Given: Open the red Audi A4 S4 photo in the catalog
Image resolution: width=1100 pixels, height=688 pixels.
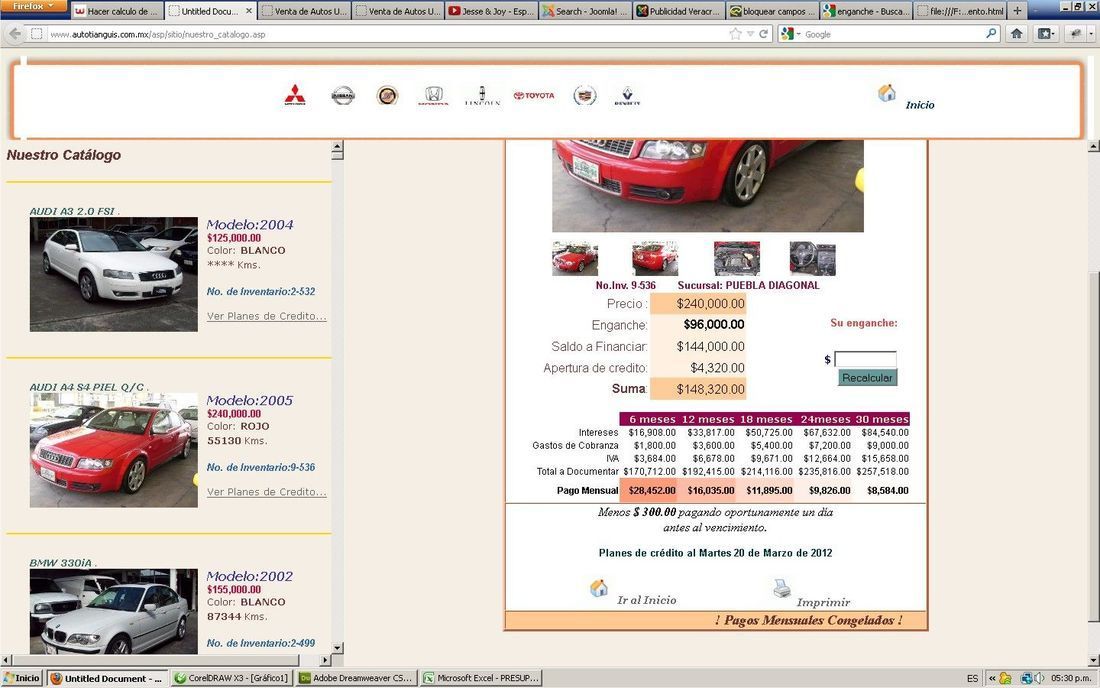Looking at the screenshot, I should (x=114, y=450).
